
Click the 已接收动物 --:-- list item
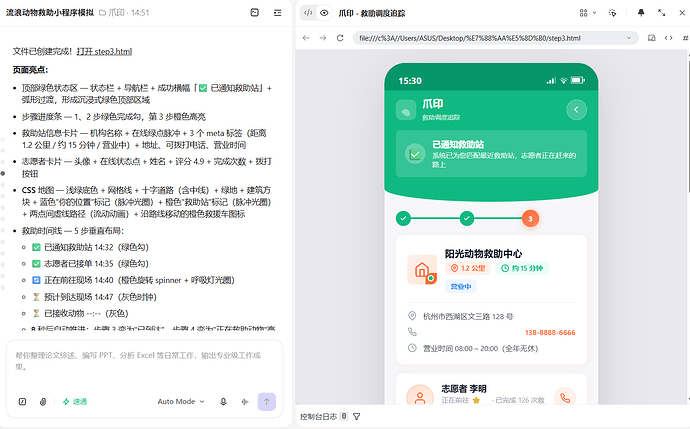click(80, 313)
